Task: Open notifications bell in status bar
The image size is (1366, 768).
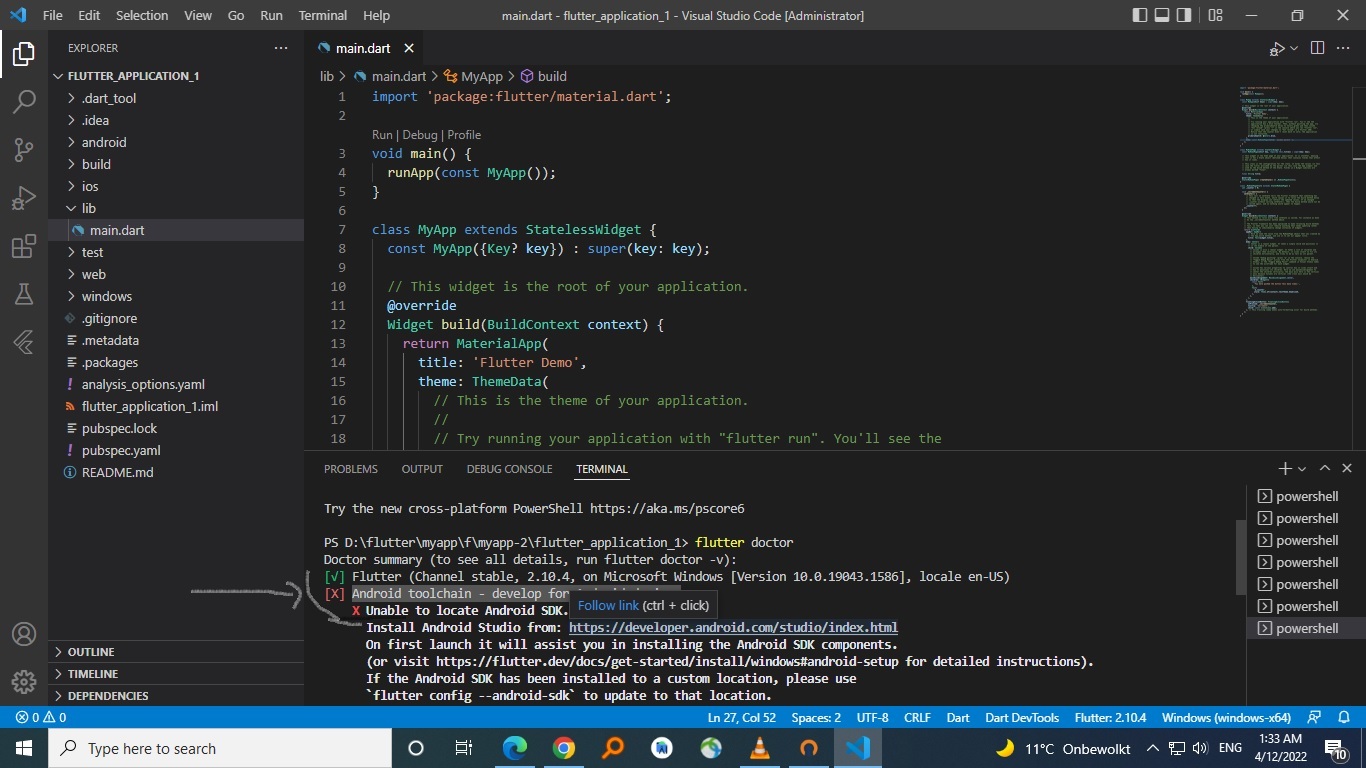Action: pyautogui.click(x=1345, y=717)
